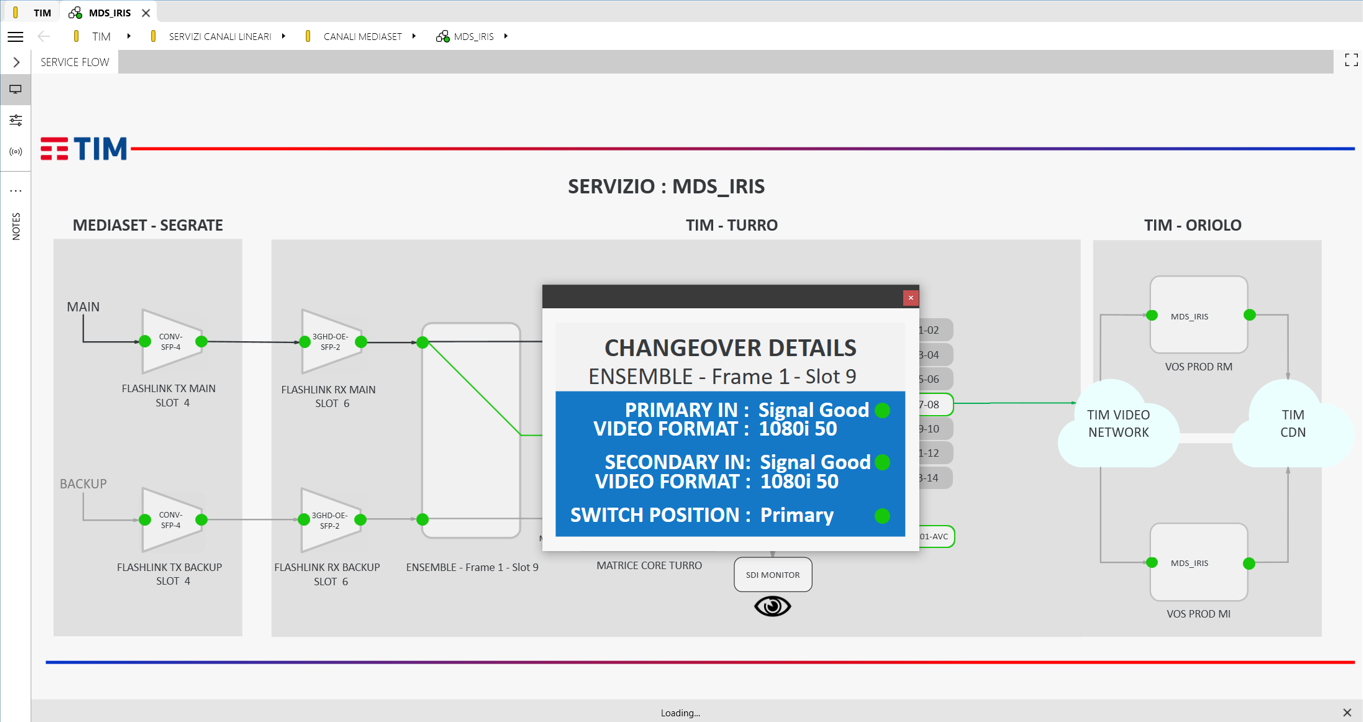This screenshot has height=722, width=1363.
Task: Select FLASHLINK RX MAIN 3GHD-OE-SFP-2 block
Action: pyautogui.click(x=332, y=342)
